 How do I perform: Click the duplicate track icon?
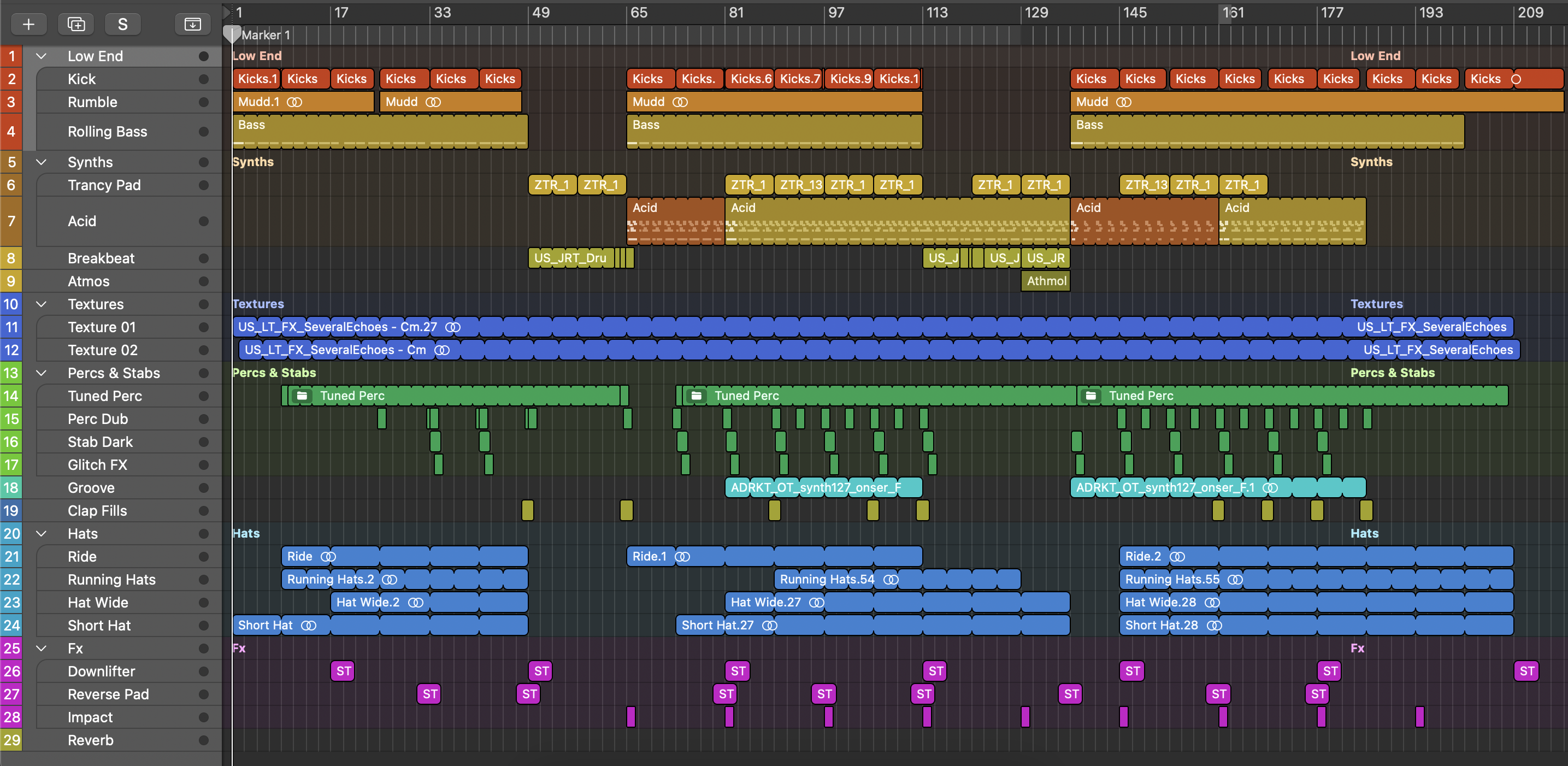pos(76,25)
